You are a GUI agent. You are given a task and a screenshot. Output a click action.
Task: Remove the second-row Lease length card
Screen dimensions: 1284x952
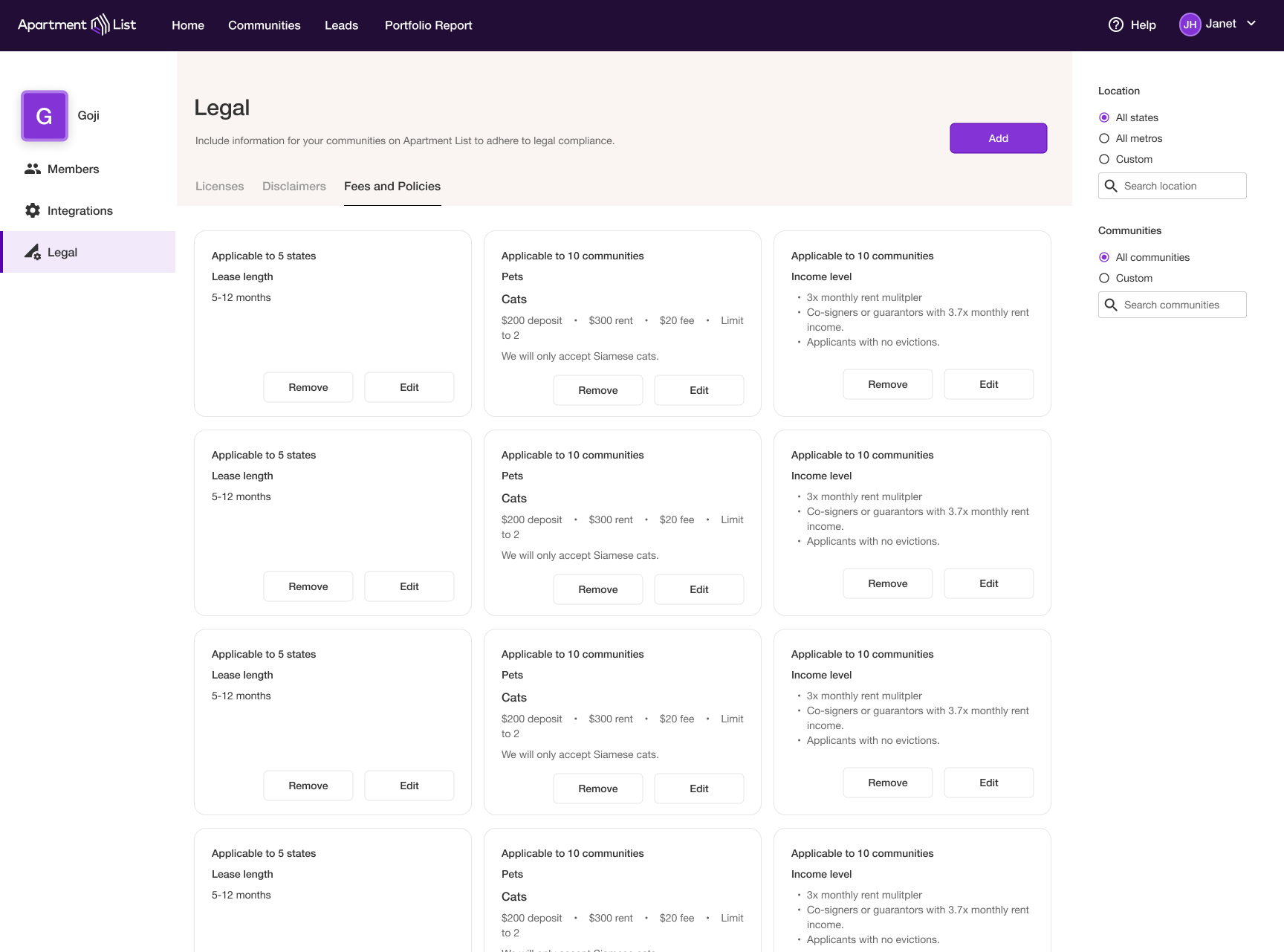tap(308, 586)
